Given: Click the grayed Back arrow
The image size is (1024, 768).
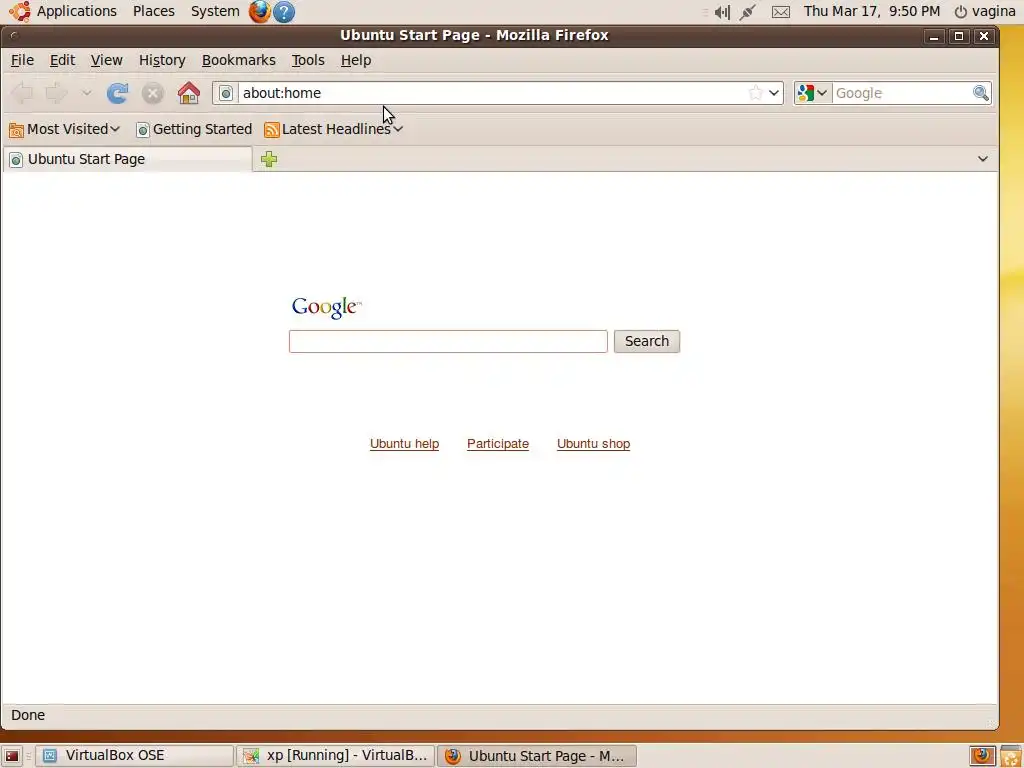Looking at the screenshot, I should 23,93.
